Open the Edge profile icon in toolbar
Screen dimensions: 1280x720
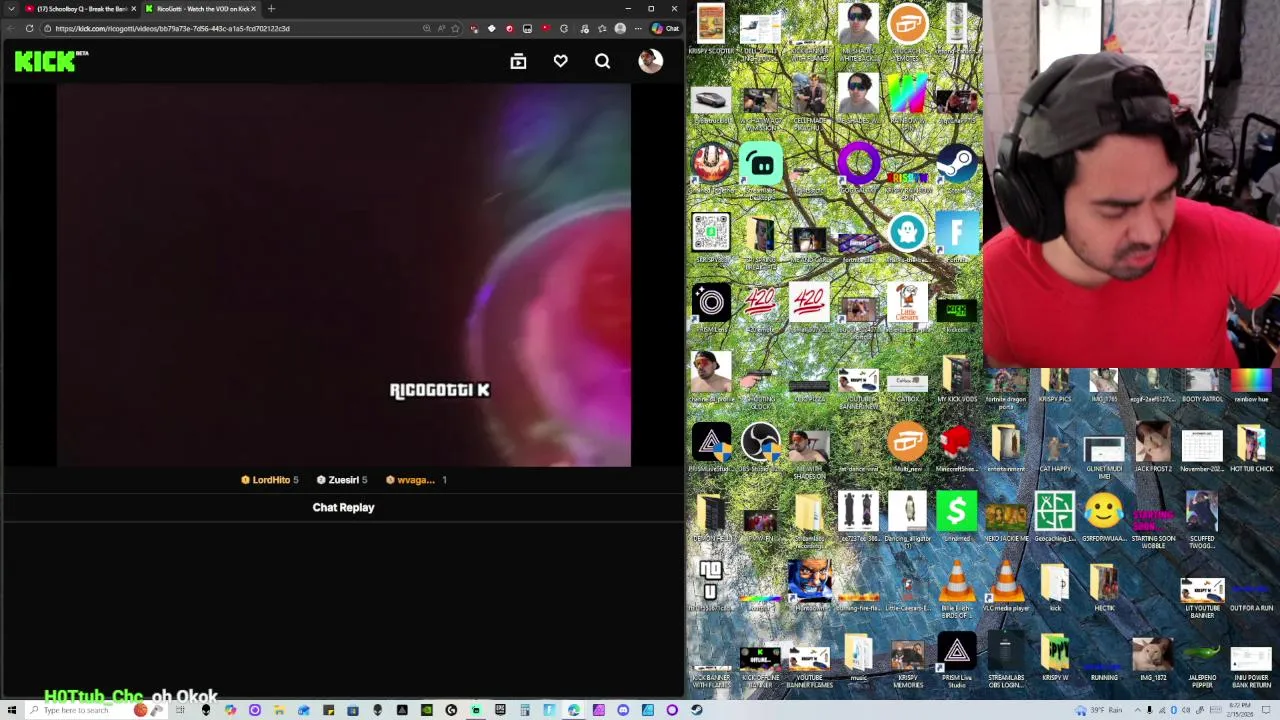(x=620, y=28)
